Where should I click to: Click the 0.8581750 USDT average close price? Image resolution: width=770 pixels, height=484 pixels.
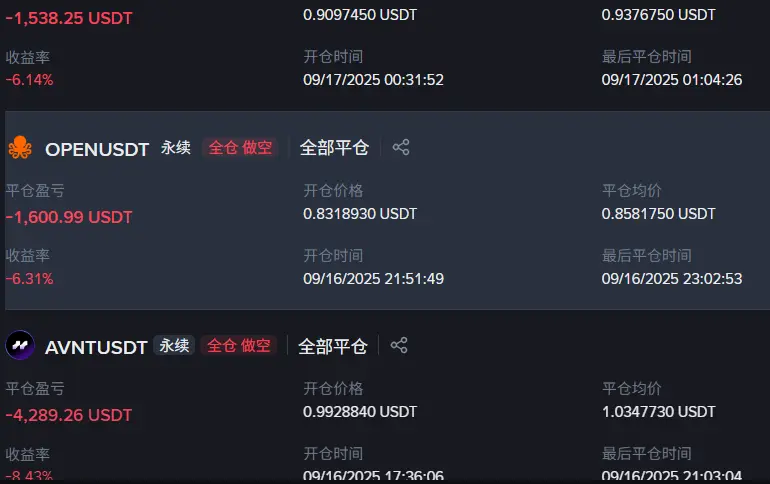pyautogui.click(x=659, y=214)
